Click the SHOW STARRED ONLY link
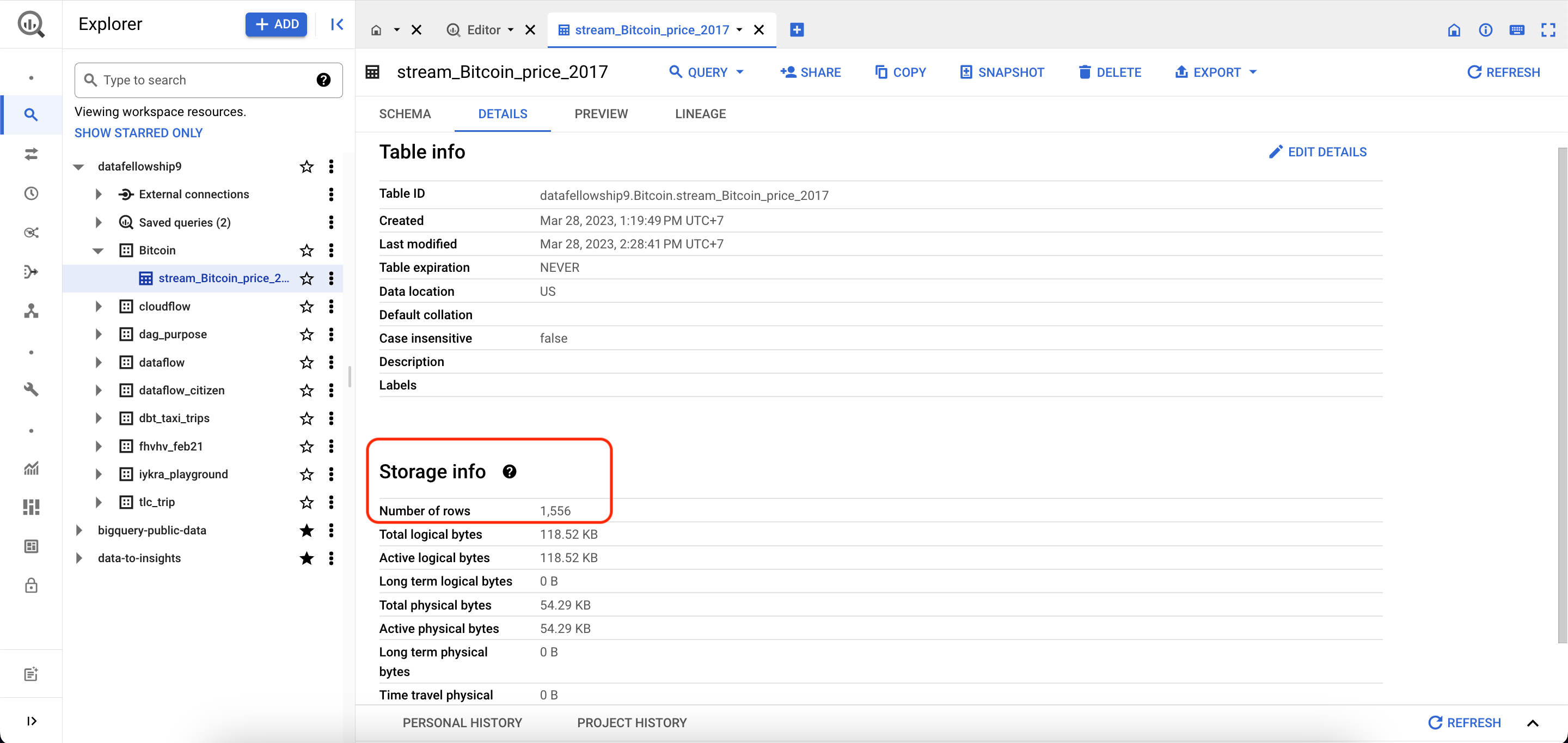Screen dimensions: 1568x743 click(x=138, y=132)
